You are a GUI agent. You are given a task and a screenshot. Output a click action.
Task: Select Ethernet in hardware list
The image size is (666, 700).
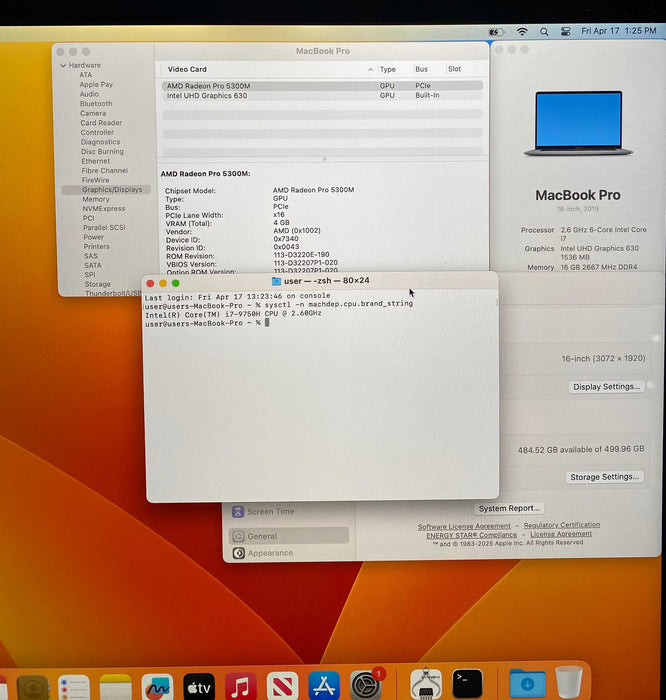point(96,161)
